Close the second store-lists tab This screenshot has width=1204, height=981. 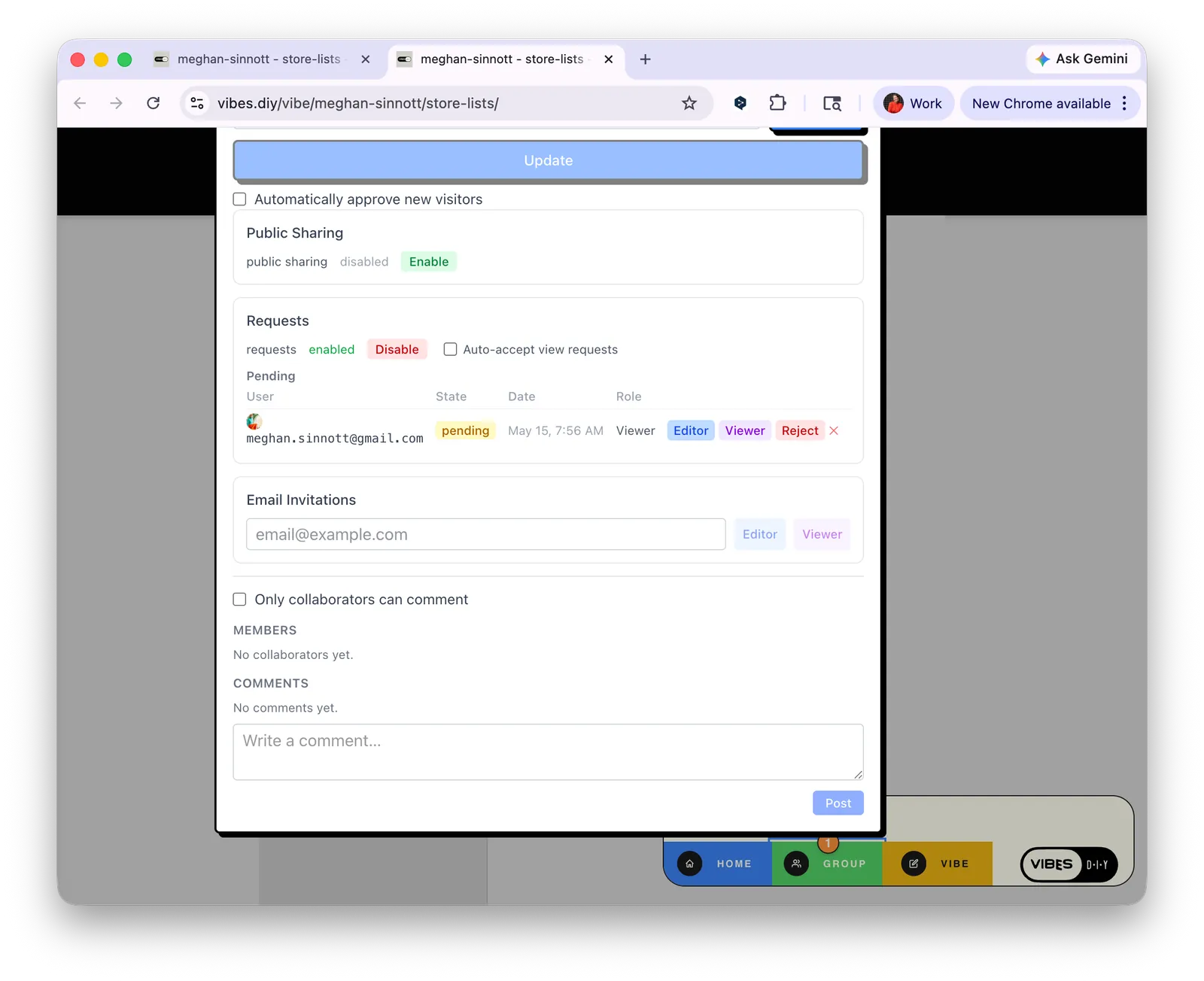609,59
